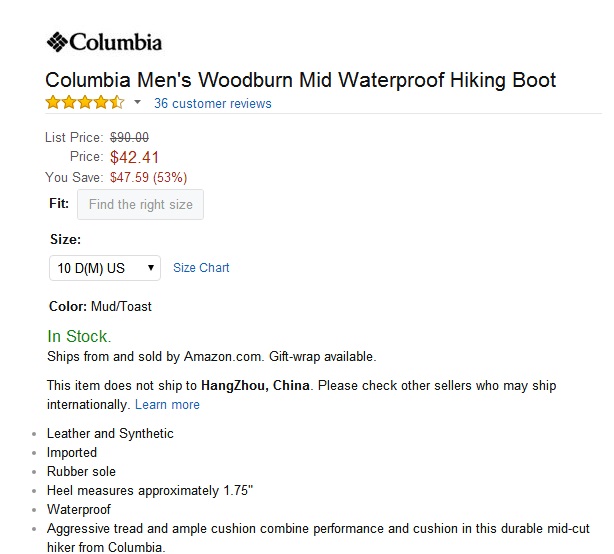Click the Columbia diamond emblem icon

pos(57,42)
